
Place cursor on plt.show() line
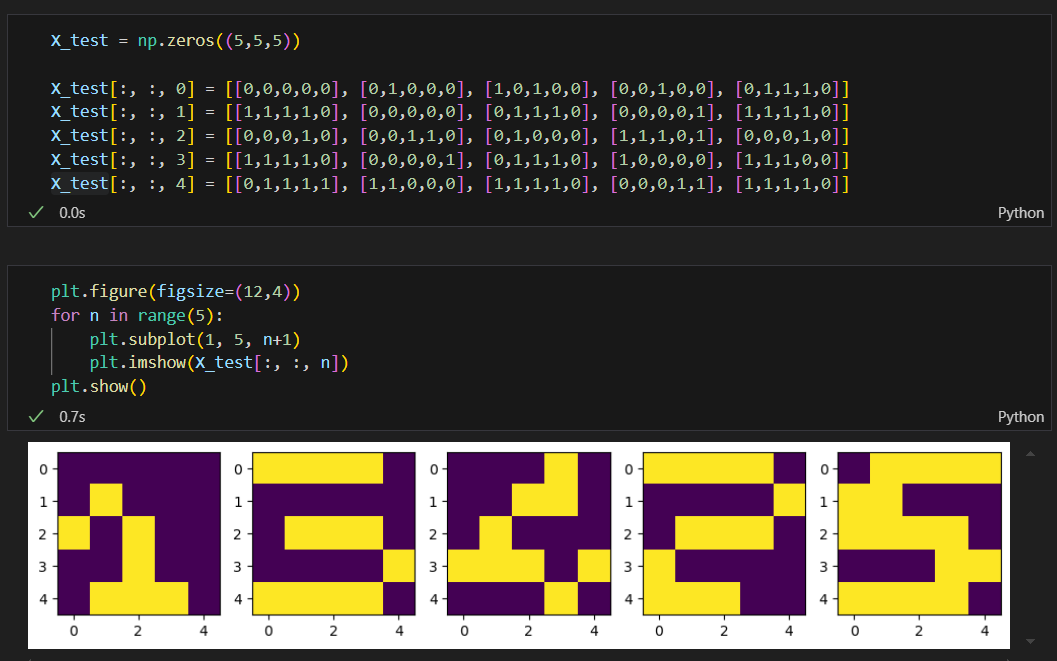(98, 387)
